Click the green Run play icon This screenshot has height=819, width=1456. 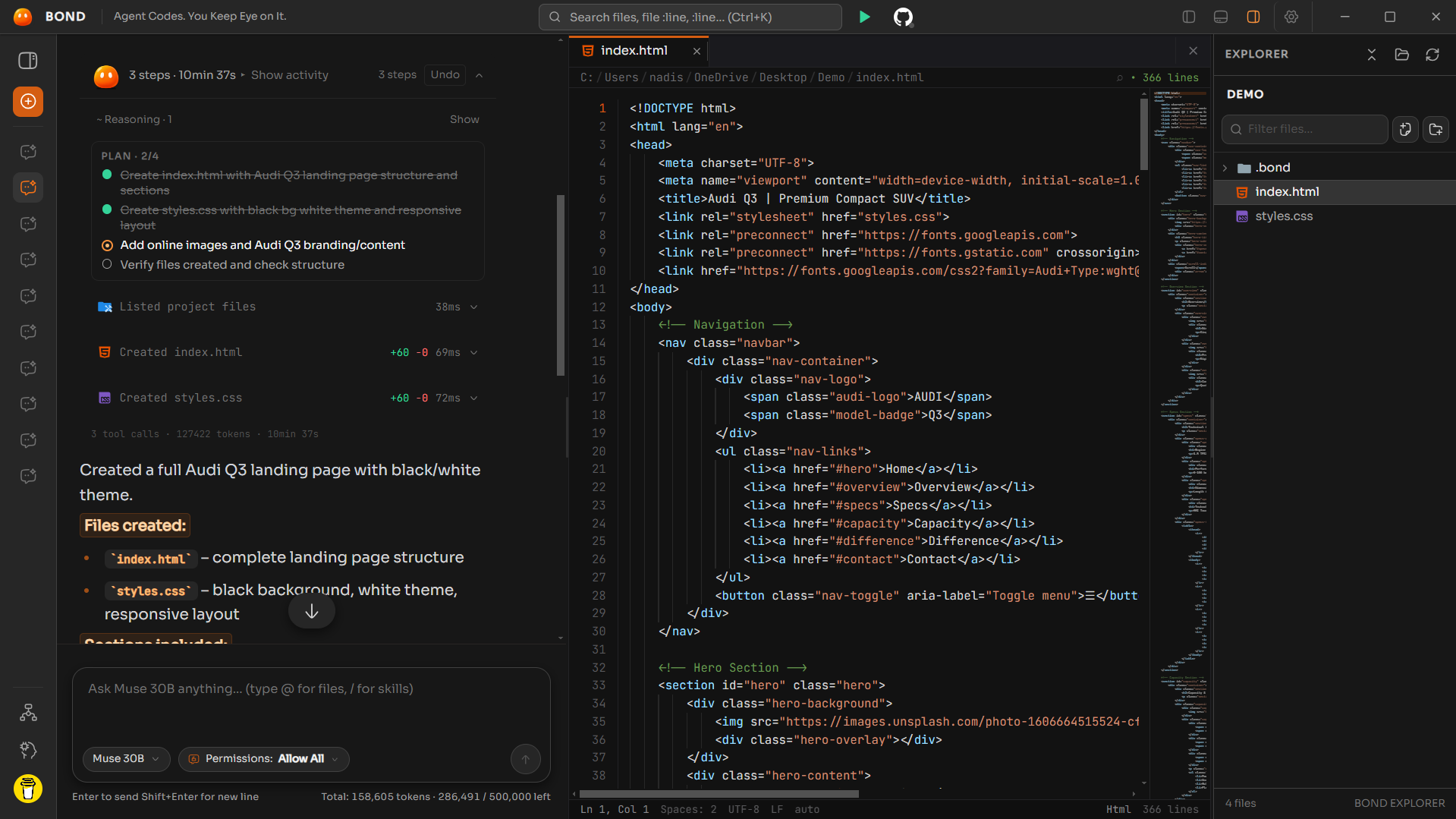864,17
